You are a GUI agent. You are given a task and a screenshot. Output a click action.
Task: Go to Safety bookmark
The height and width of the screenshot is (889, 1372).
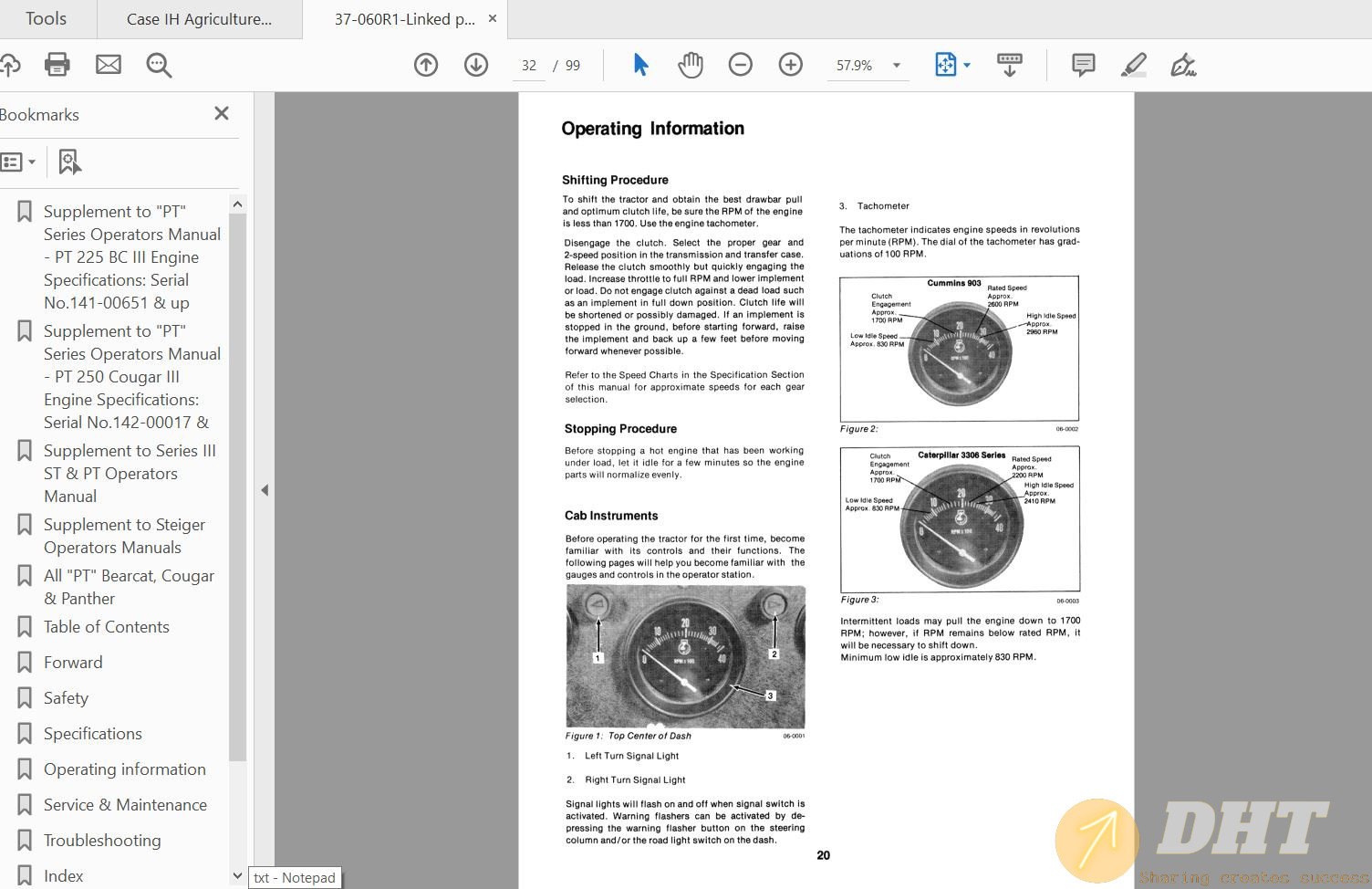click(x=66, y=698)
